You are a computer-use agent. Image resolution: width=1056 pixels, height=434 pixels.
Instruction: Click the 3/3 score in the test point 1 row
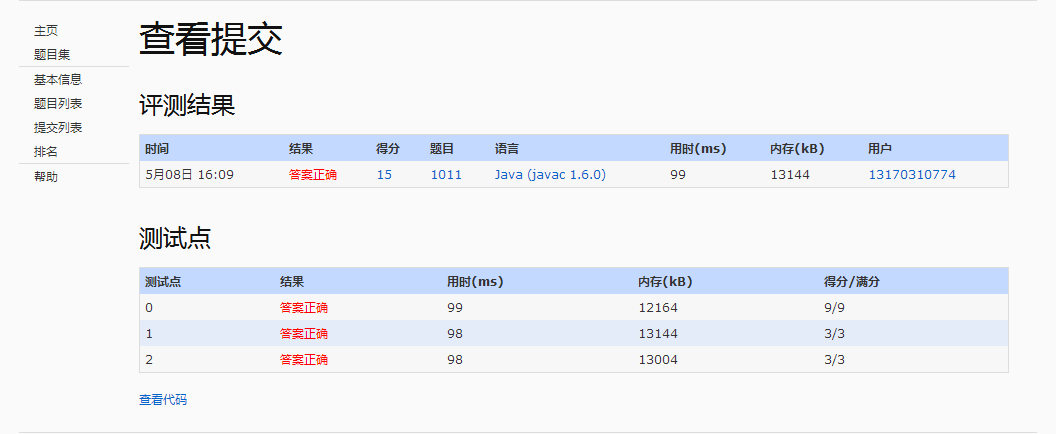pos(834,334)
